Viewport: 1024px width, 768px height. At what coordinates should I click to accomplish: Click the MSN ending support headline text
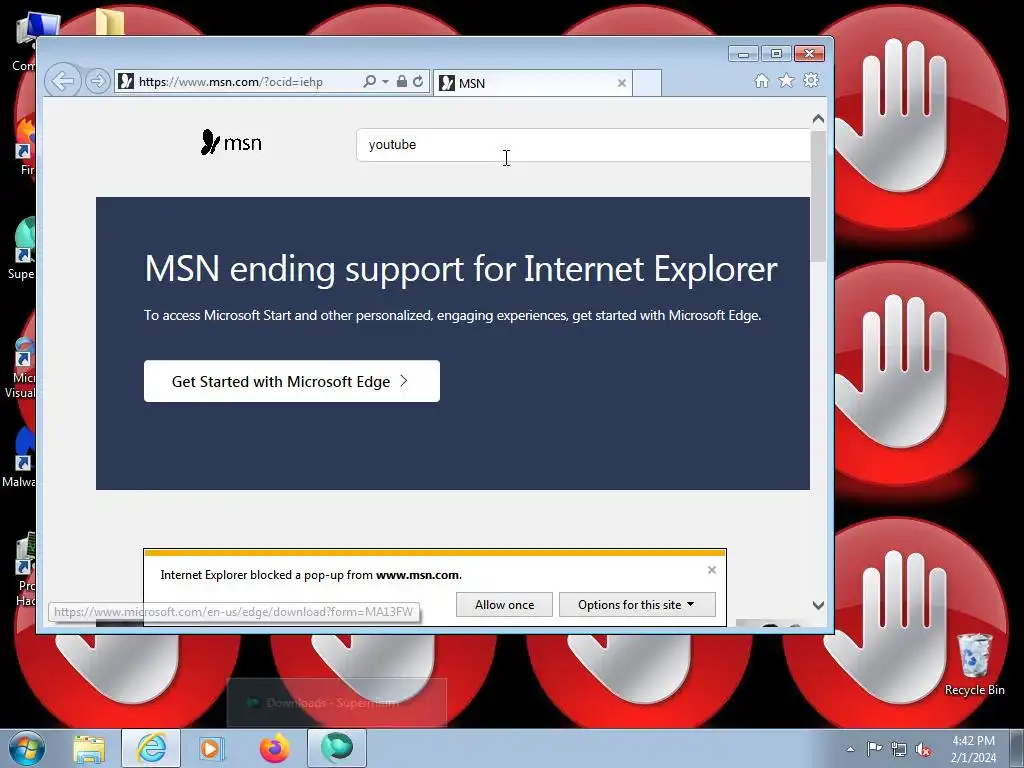point(461,268)
